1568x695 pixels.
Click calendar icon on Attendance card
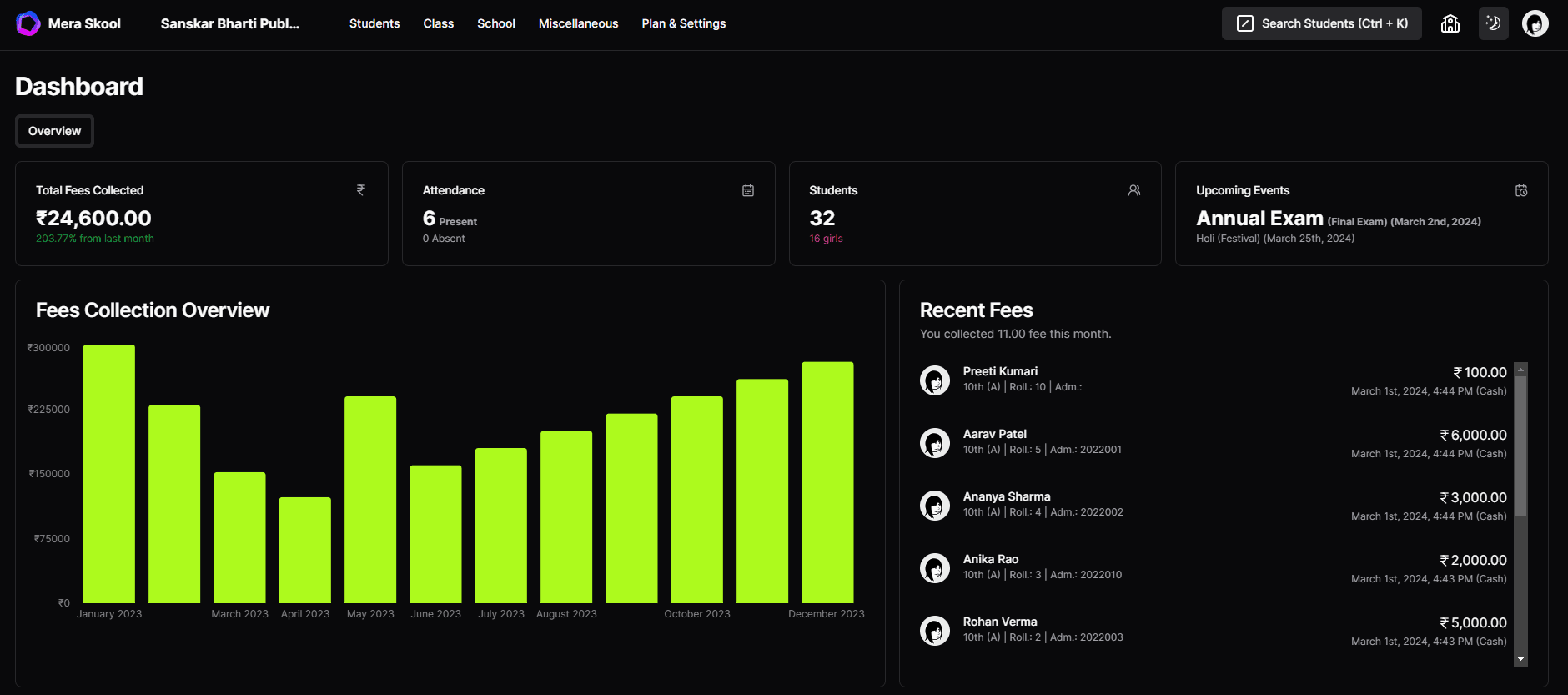[x=748, y=190]
